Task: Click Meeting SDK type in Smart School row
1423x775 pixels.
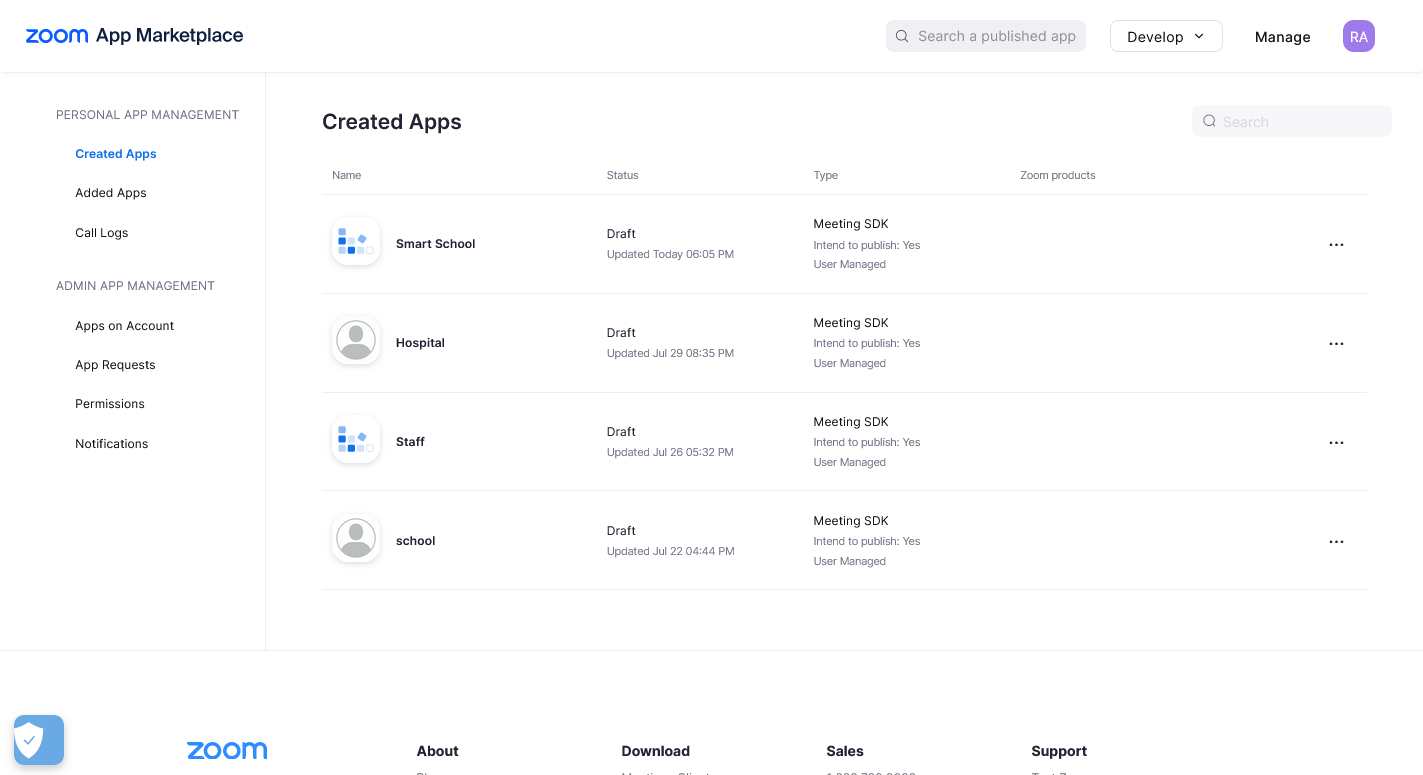Action: point(851,224)
